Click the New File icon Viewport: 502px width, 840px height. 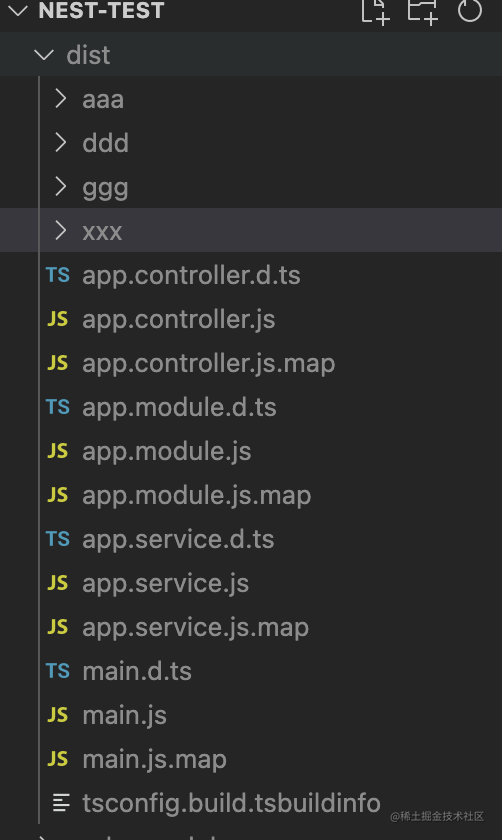coord(375,11)
